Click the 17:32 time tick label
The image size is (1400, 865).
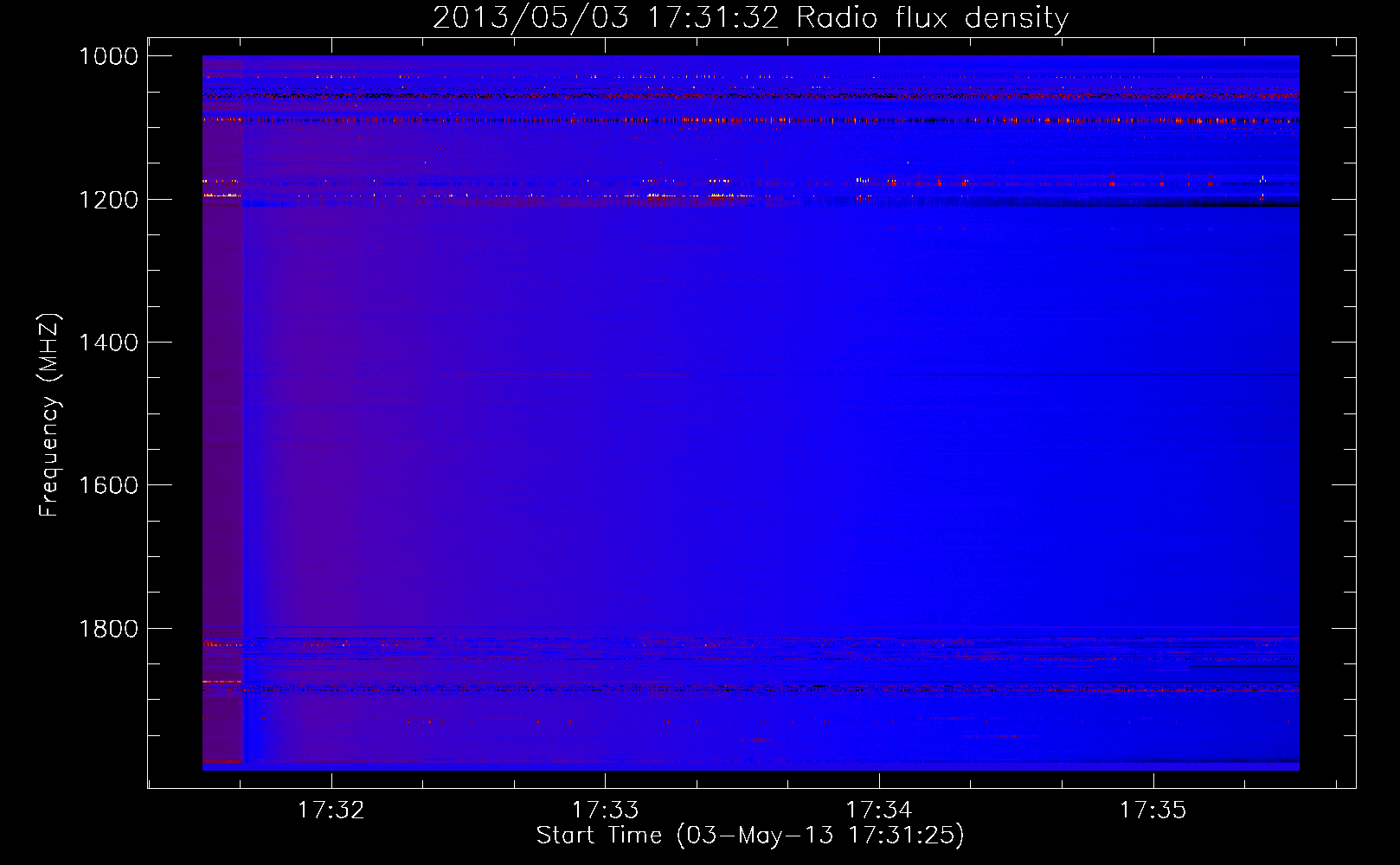331,810
